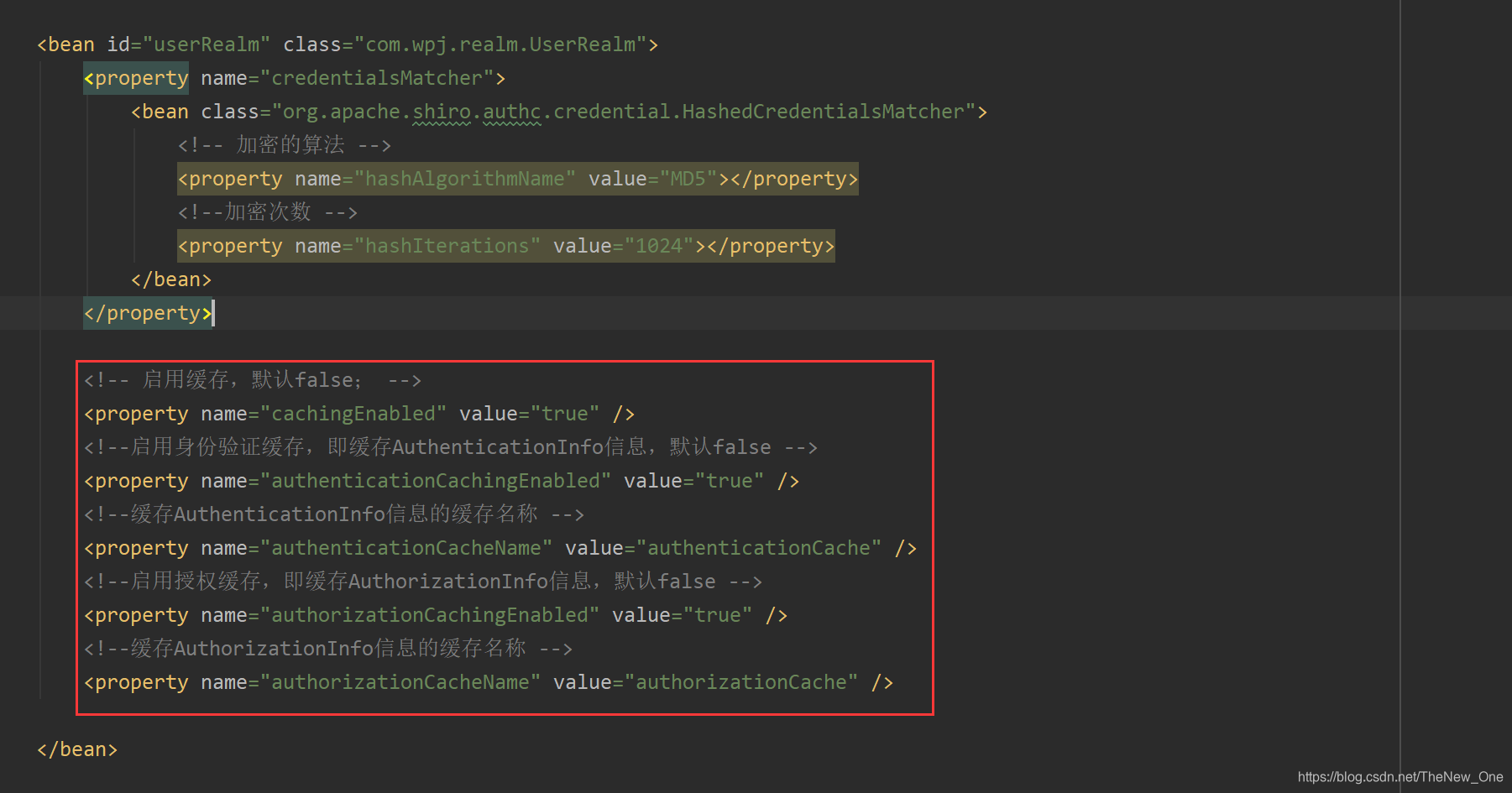The height and width of the screenshot is (793, 1512).
Task: Click the hashAlgorithmName attribute value
Action: (465, 179)
